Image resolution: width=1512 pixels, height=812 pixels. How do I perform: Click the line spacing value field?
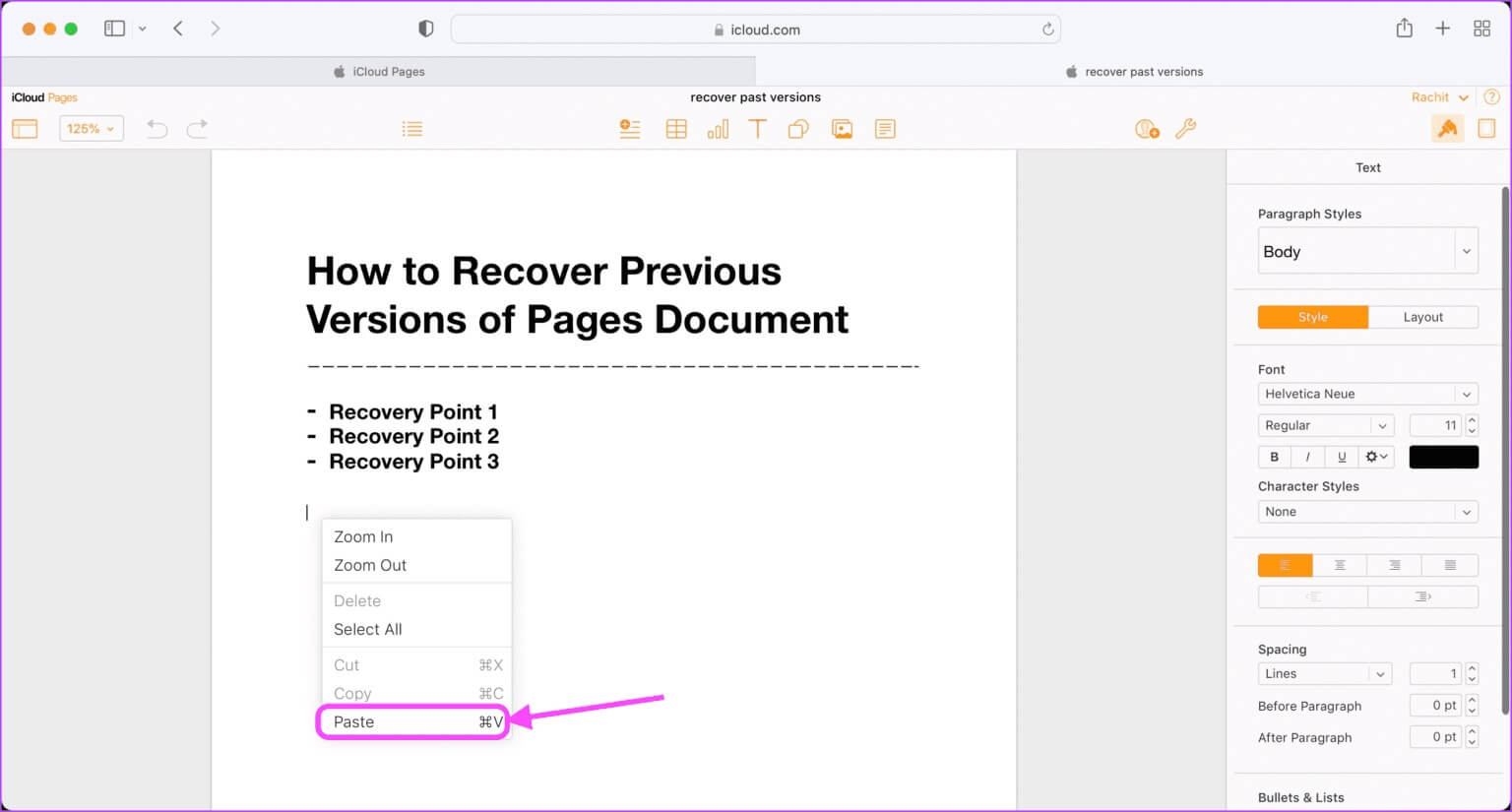[1436, 674]
